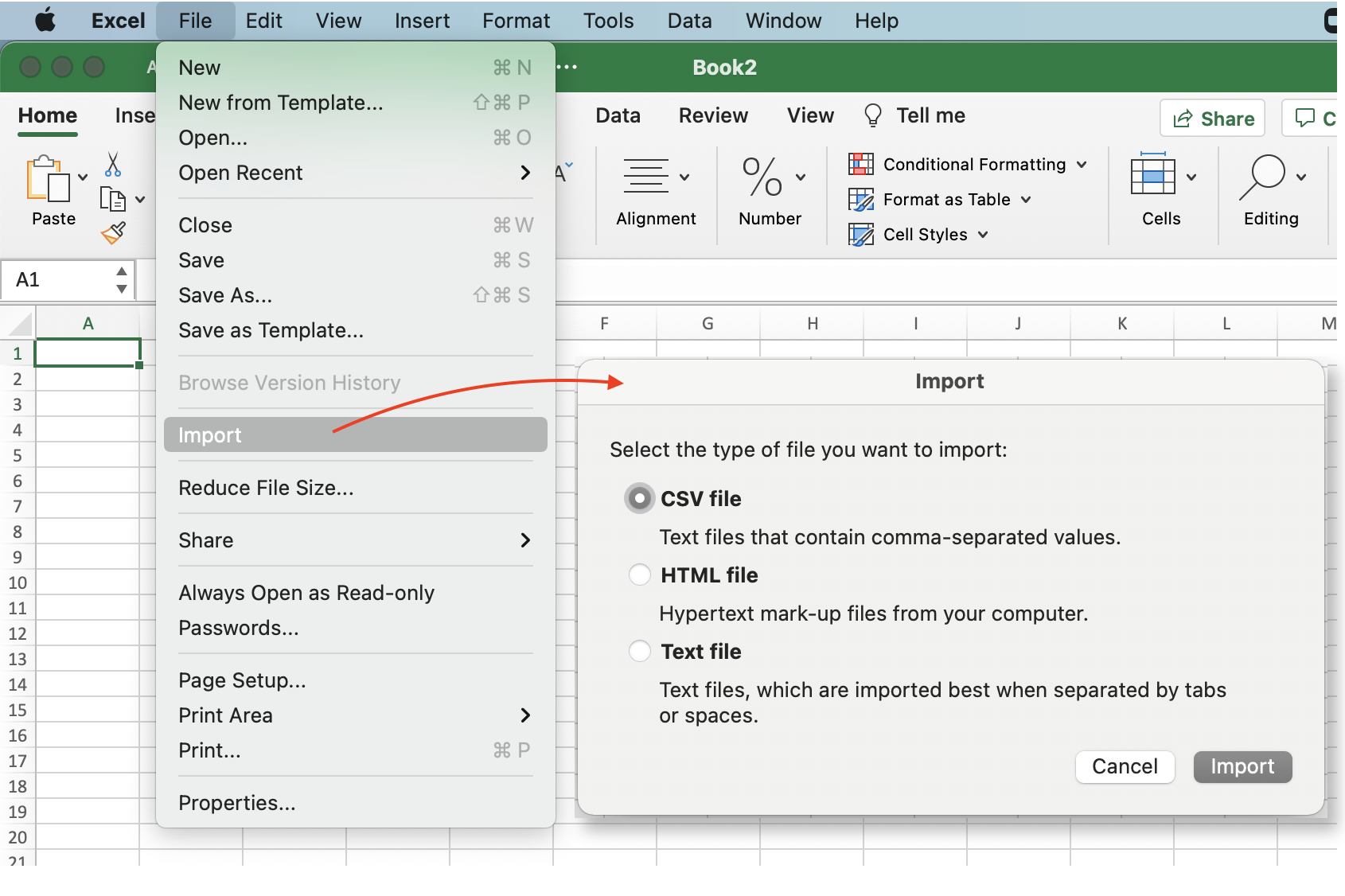Choose the HTML file radio option
This screenshot has width=1345, height=896.
[639, 575]
